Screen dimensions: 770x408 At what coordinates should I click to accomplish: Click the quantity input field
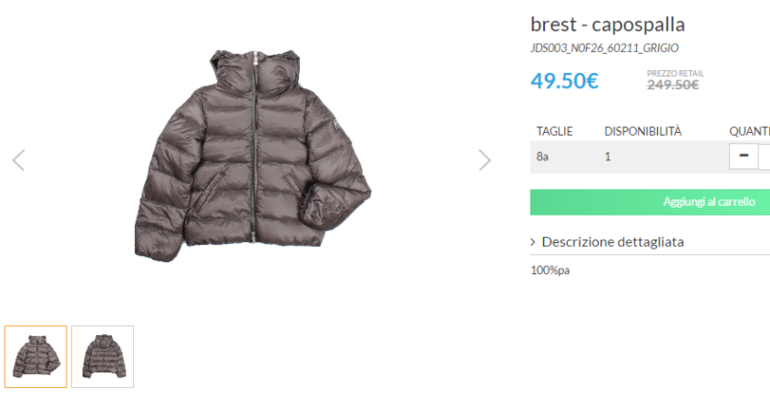point(765,156)
